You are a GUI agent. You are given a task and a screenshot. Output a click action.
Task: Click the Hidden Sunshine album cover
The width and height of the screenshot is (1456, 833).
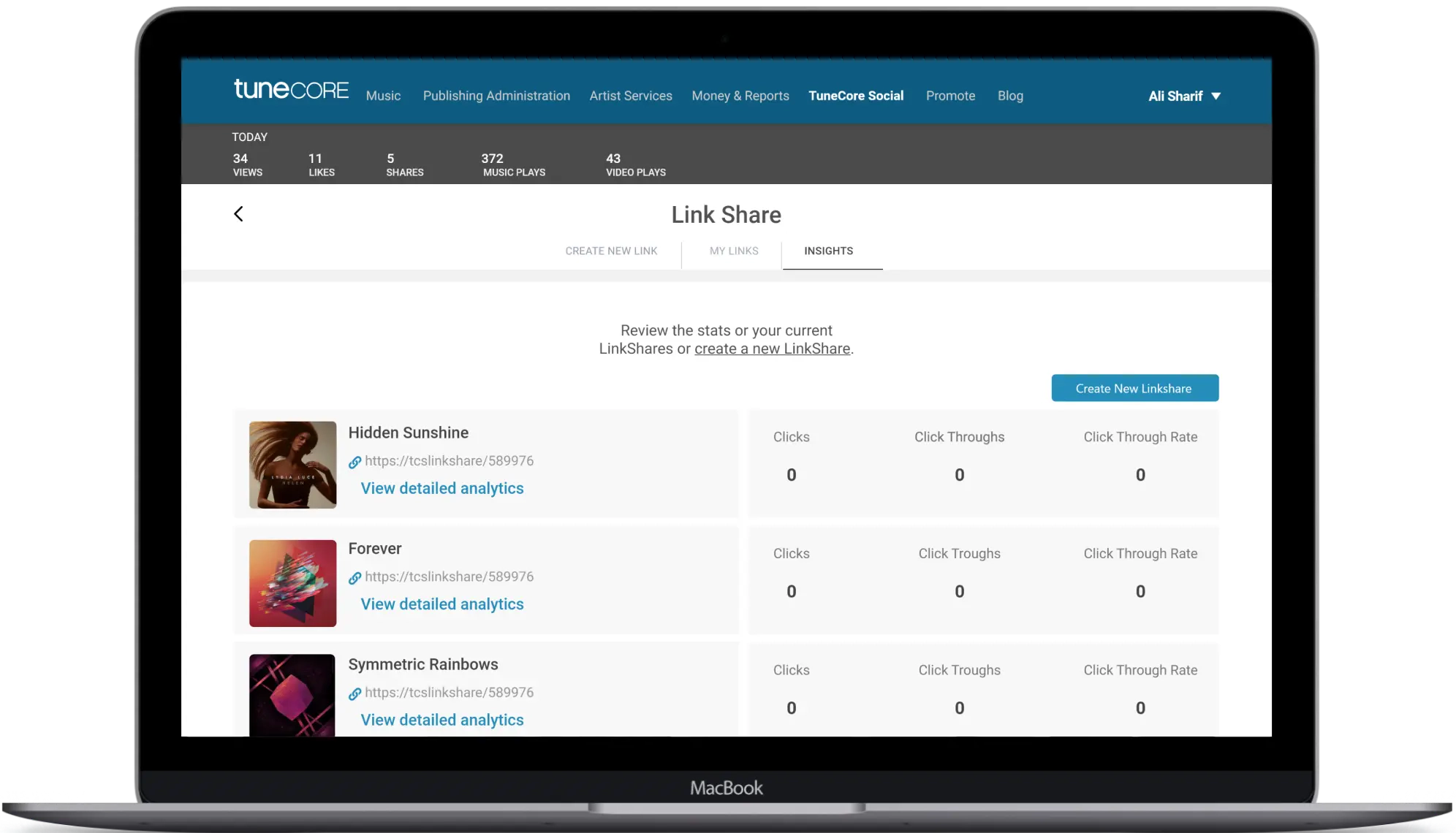pos(292,465)
